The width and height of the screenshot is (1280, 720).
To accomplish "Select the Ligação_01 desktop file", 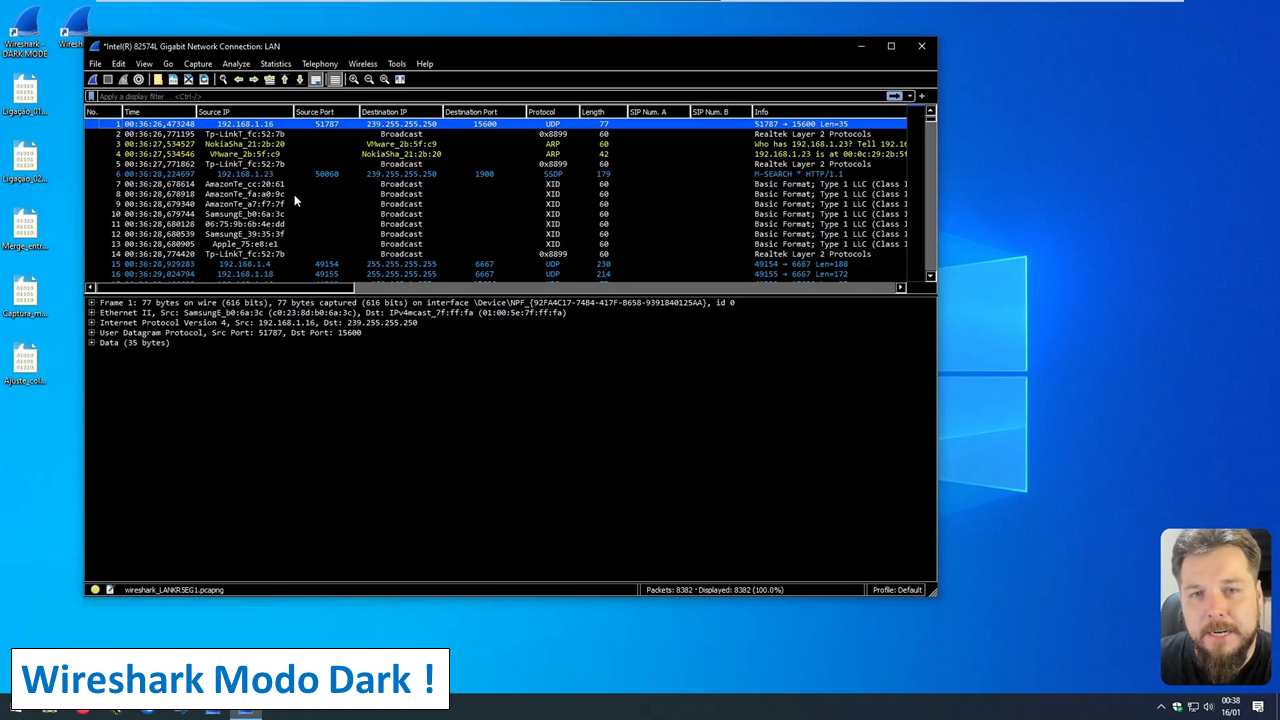I will tap(25, 97).
